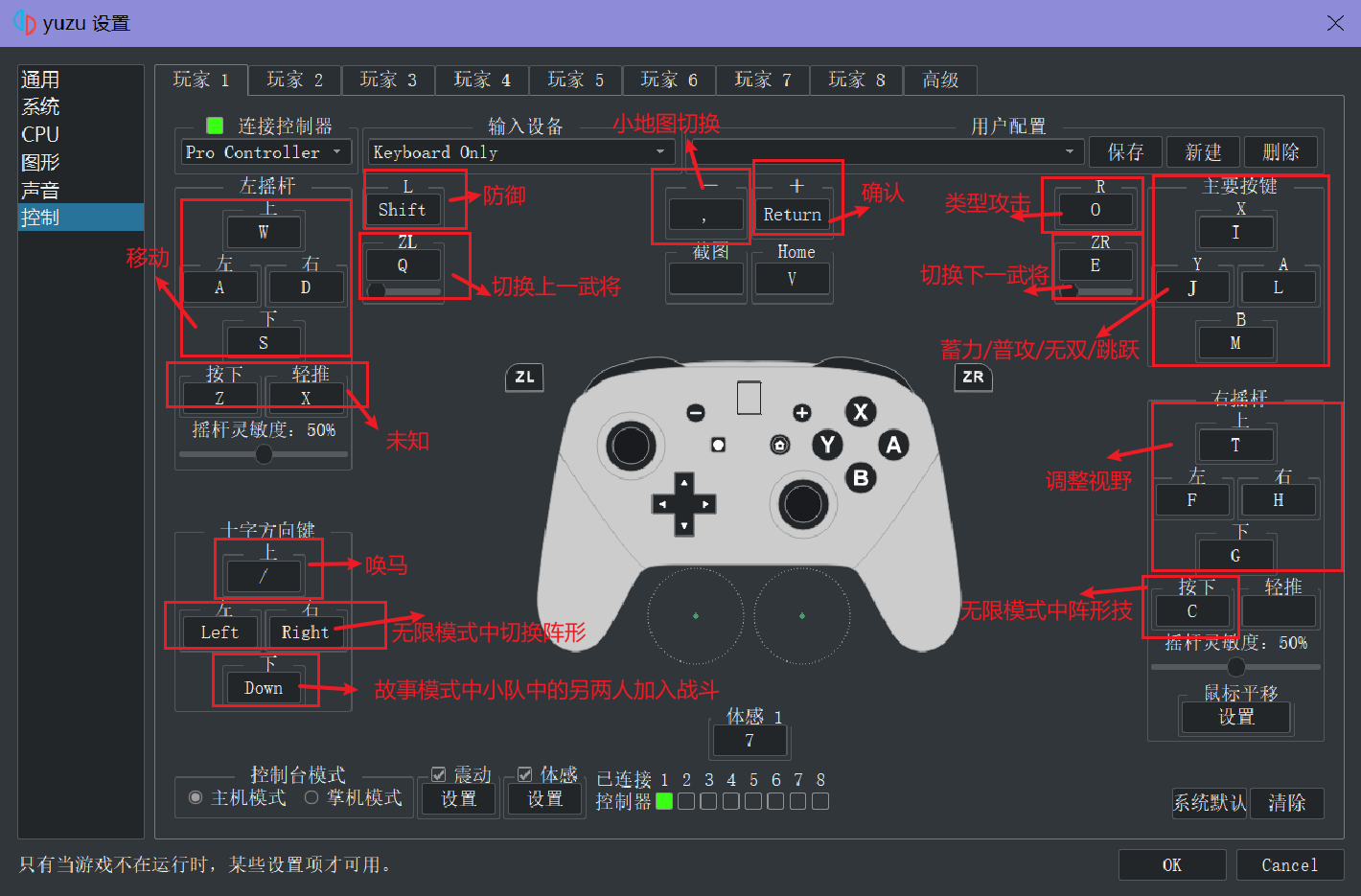The height and width of the screenshot is (896, 1361).
Task: Toggle the 体感 motion checkbox
Action: click(x=525, y=774)
